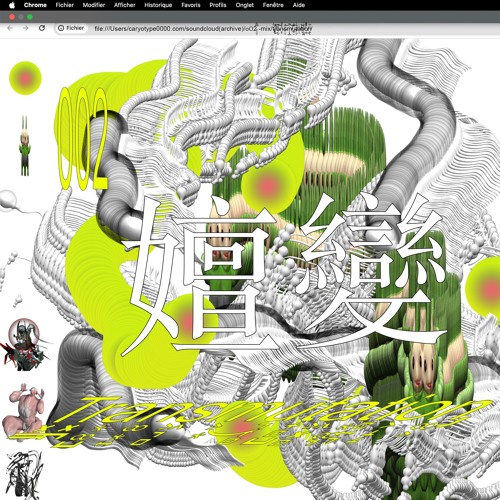
Task: Click the green-suited figure icon on left
Action: point(24,146)
